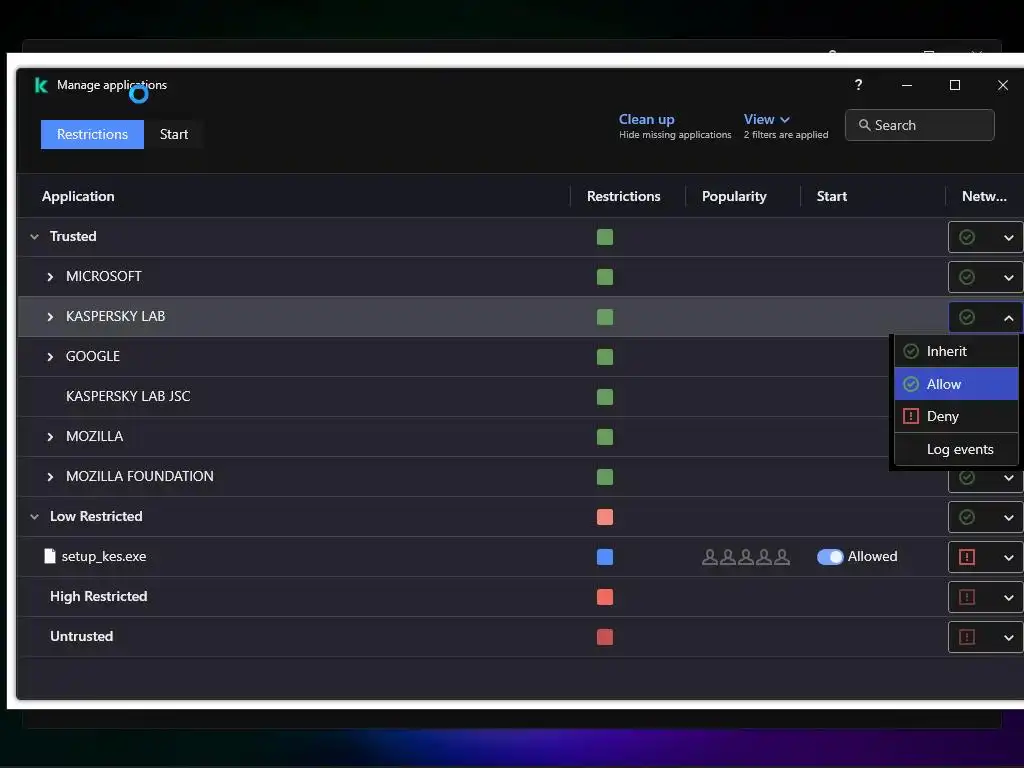Click the magnifier icon in Search box
This screenshot has width=1024, height=768.
point(864,125)
